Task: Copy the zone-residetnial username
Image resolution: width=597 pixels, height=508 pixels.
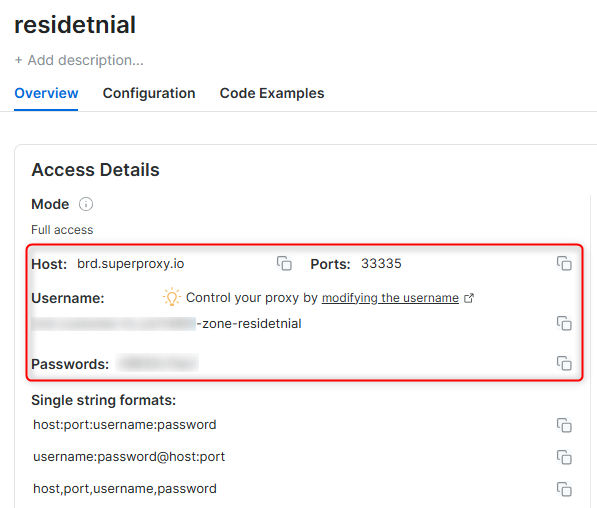Action: pos(564,323)
